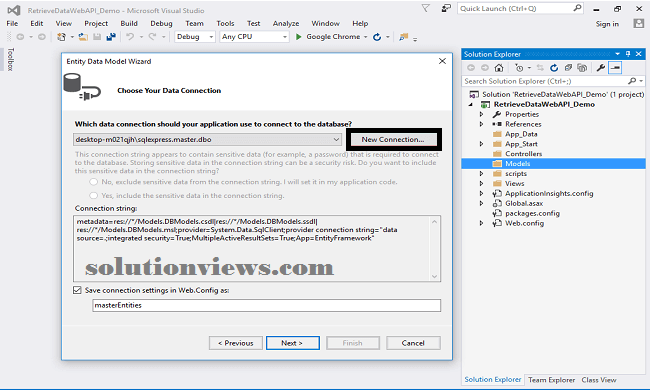Close the Entity Data Model Wizard dialog
The image size is (652, 390).
pyautogui.click(x=442, y=62)
